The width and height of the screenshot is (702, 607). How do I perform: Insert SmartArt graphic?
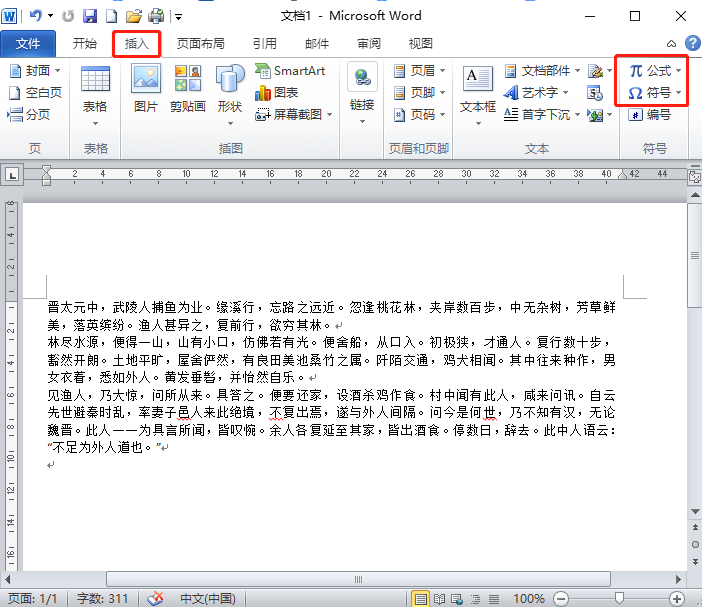[x=290, y=71]
